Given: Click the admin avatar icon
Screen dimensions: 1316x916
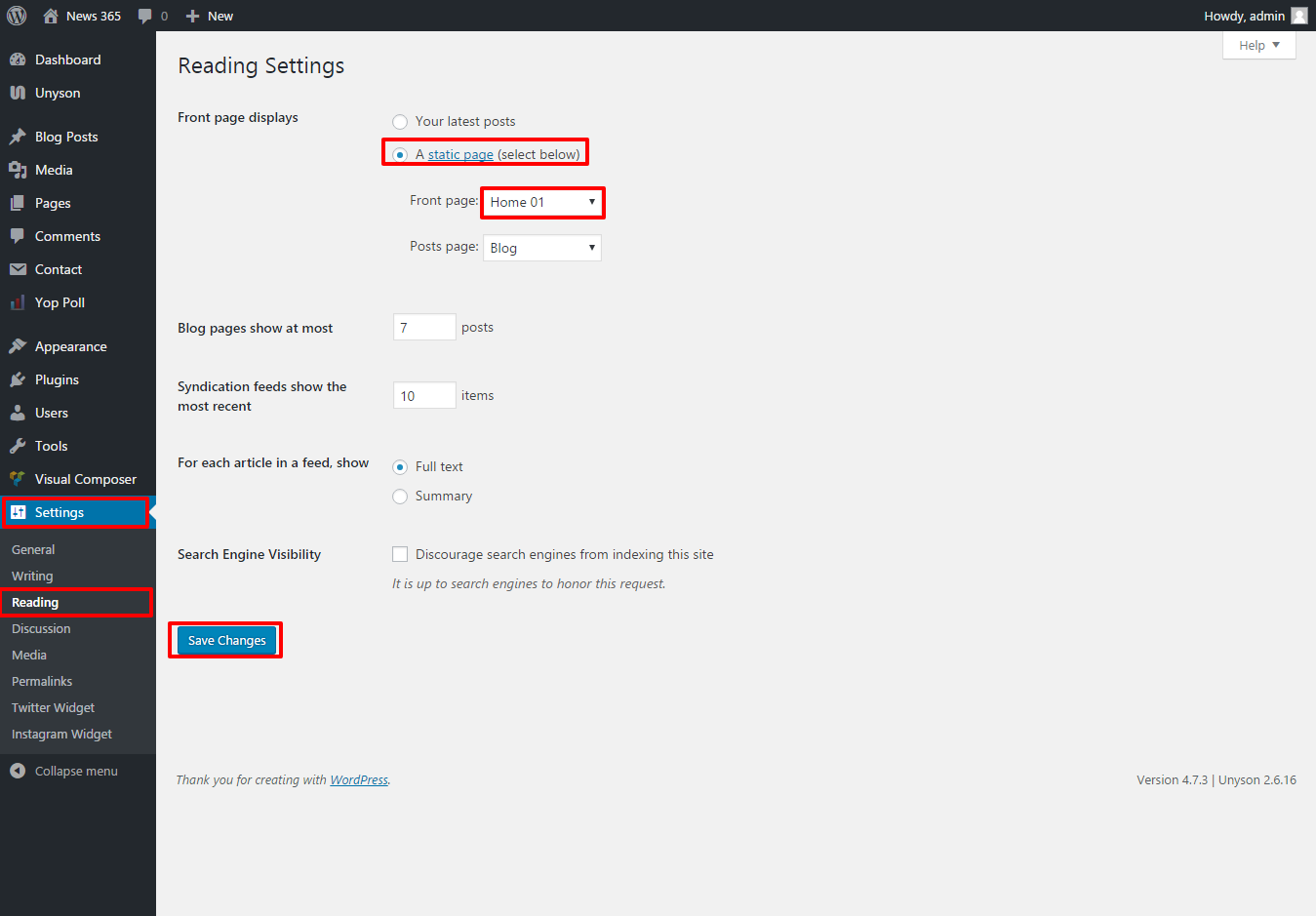Looking at the screenshot, I should click(1299, 16).
